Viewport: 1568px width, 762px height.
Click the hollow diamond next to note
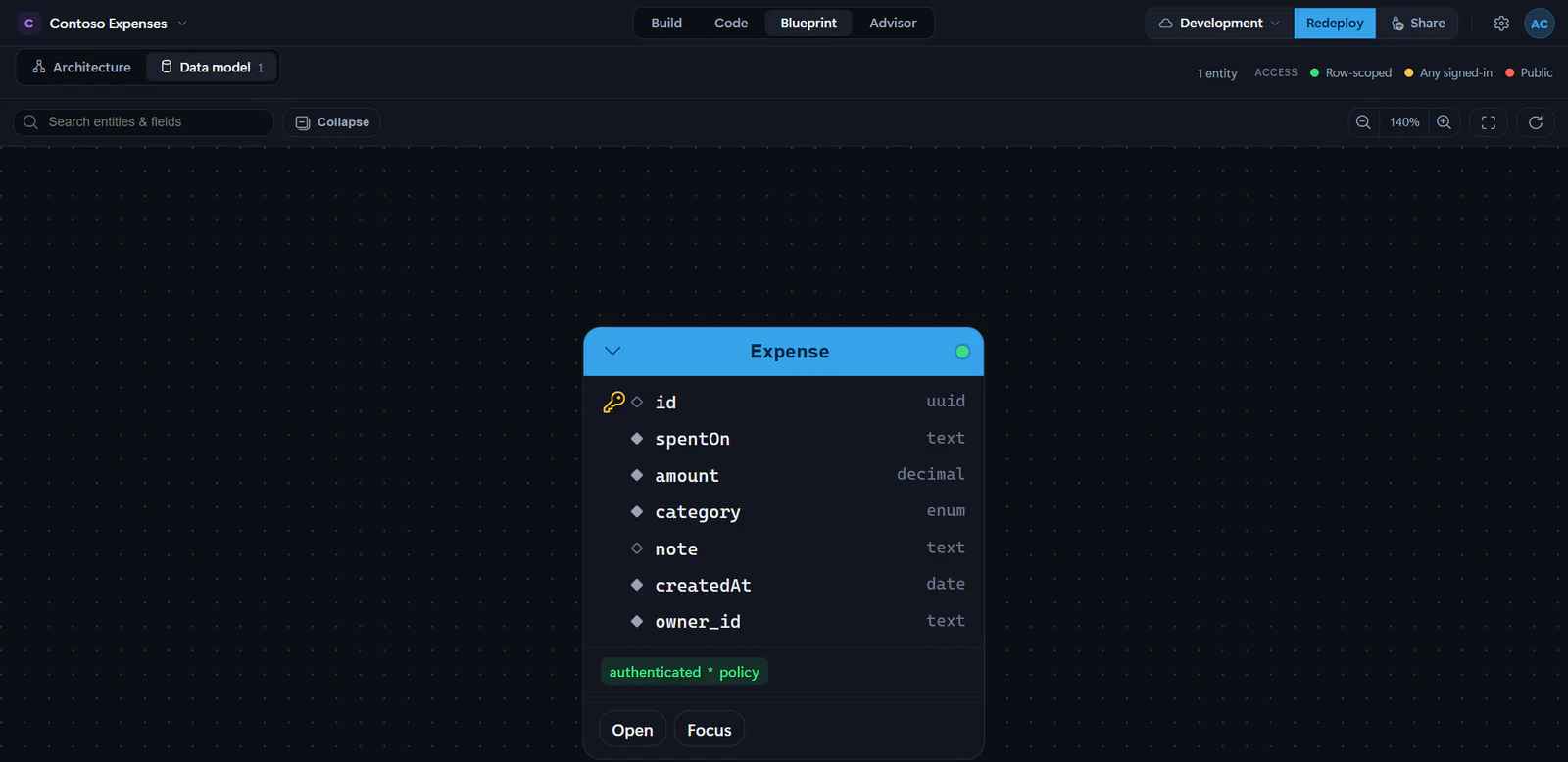(x=637, y=548)
